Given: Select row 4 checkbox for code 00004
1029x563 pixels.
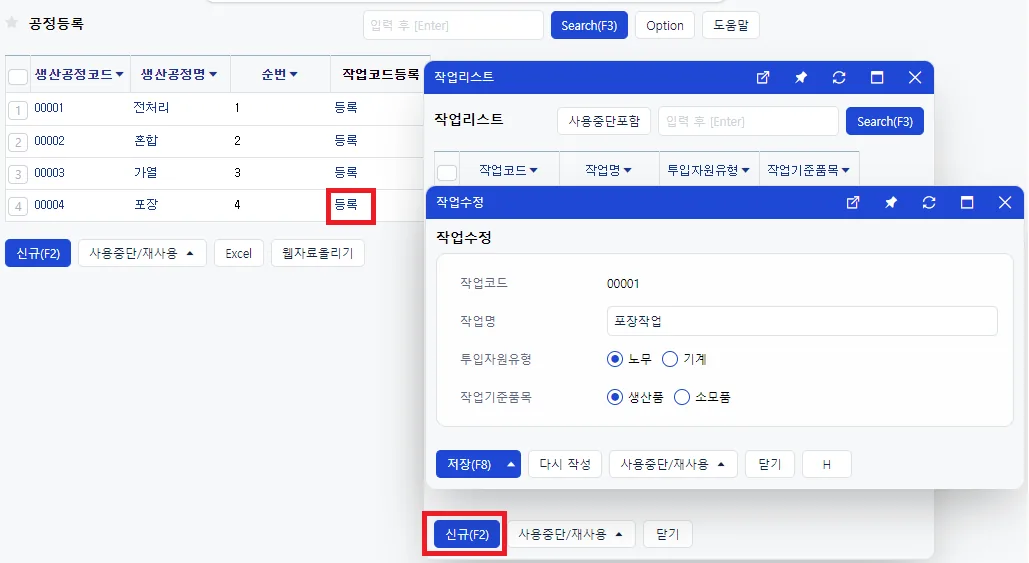Looking at the screenshot, I should pos(18,206).
